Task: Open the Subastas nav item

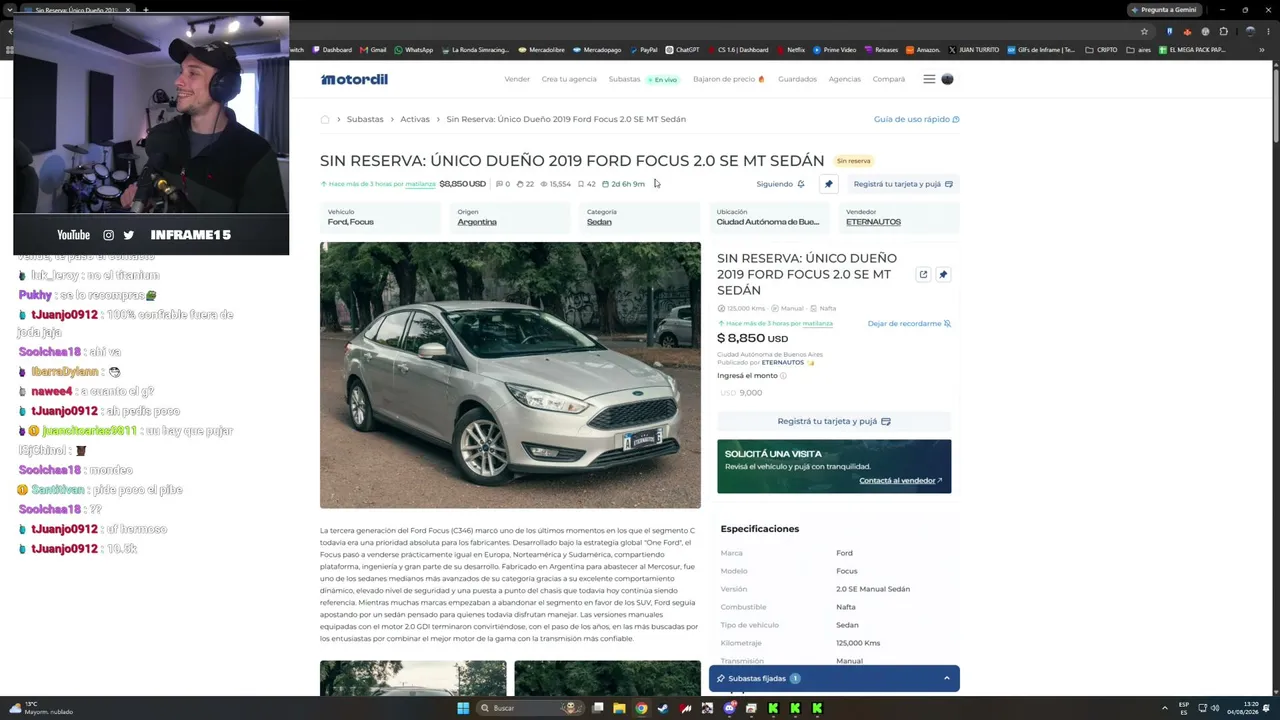Action: pos(624,79)
